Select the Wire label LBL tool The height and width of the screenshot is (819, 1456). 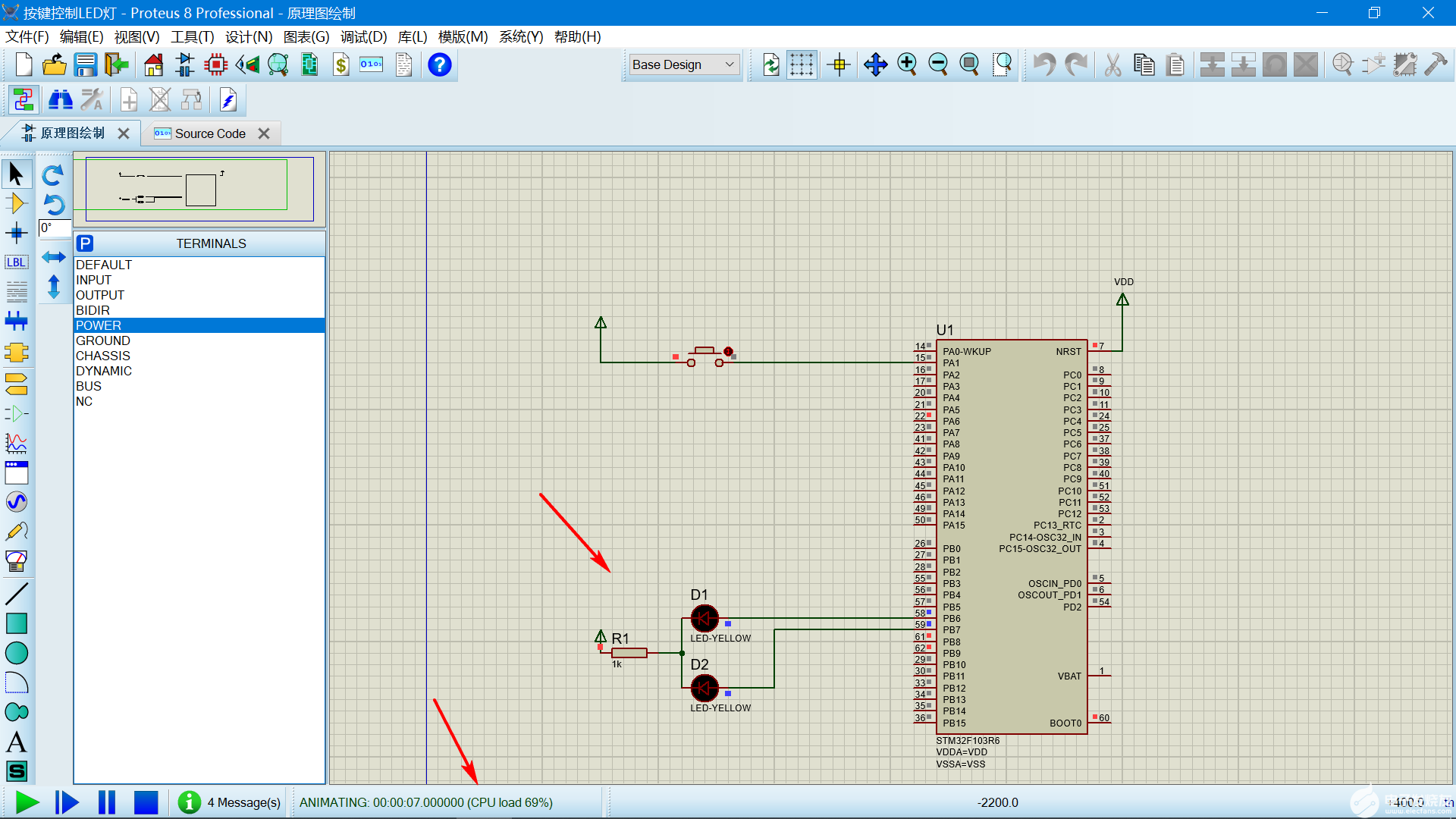click(16, 262)
